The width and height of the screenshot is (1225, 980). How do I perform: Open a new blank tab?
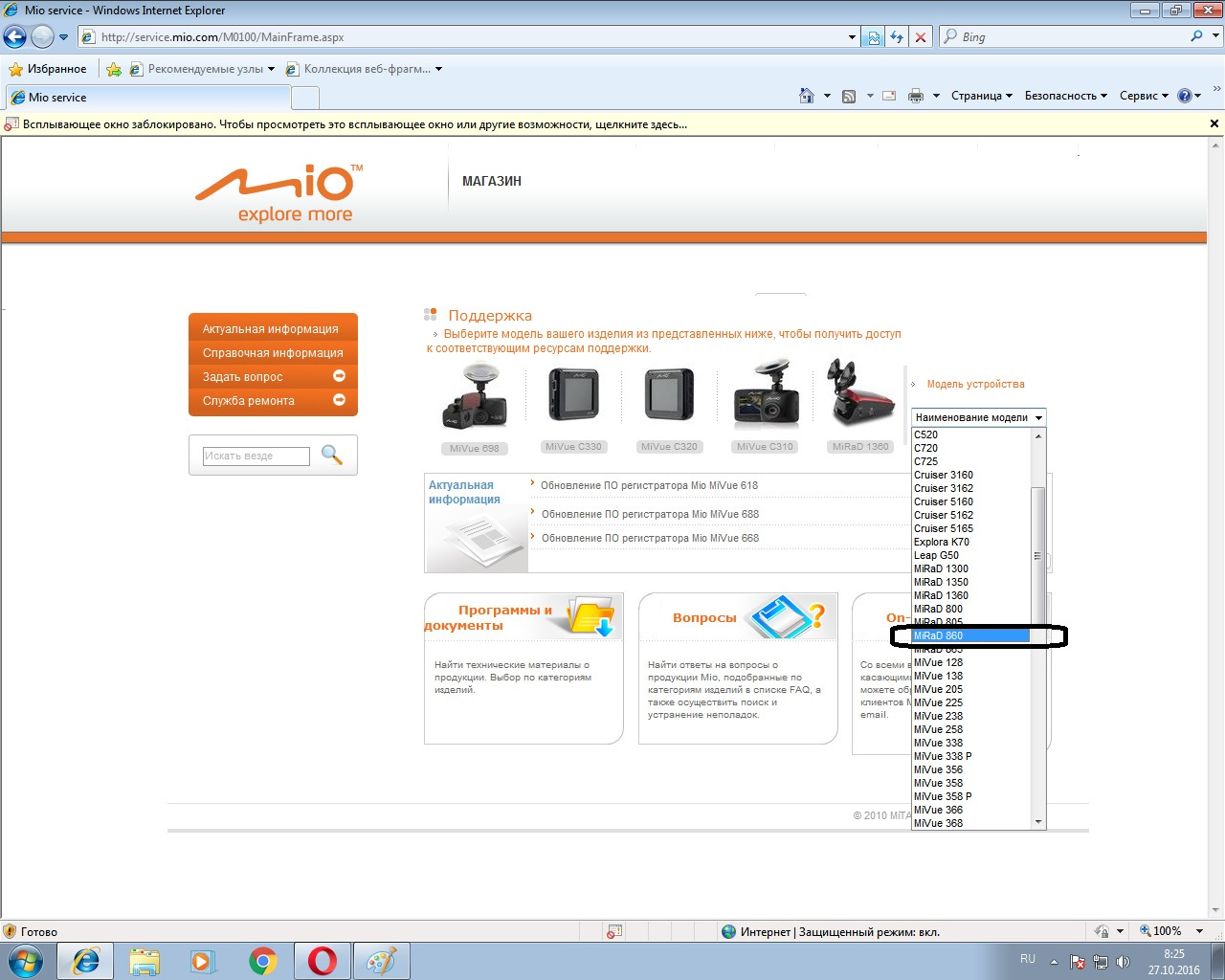305,98
